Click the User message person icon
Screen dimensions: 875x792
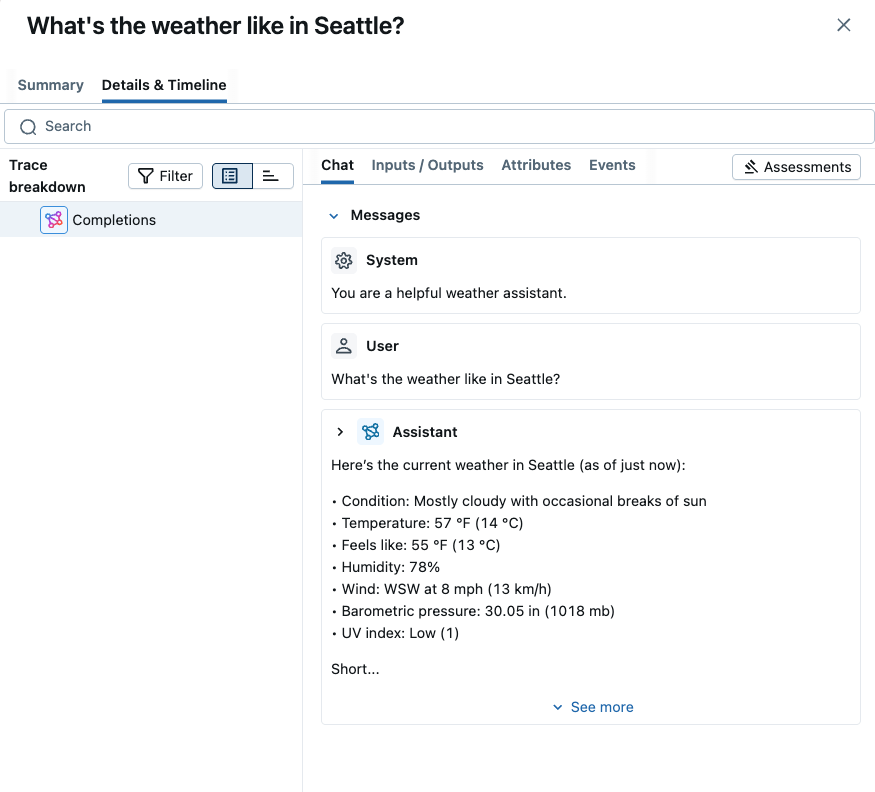[344, 346]
